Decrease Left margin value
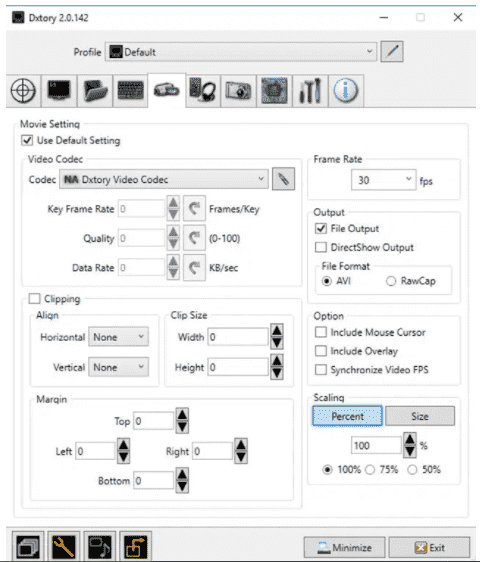Viewport: 480px width, 562px height. 123,457
